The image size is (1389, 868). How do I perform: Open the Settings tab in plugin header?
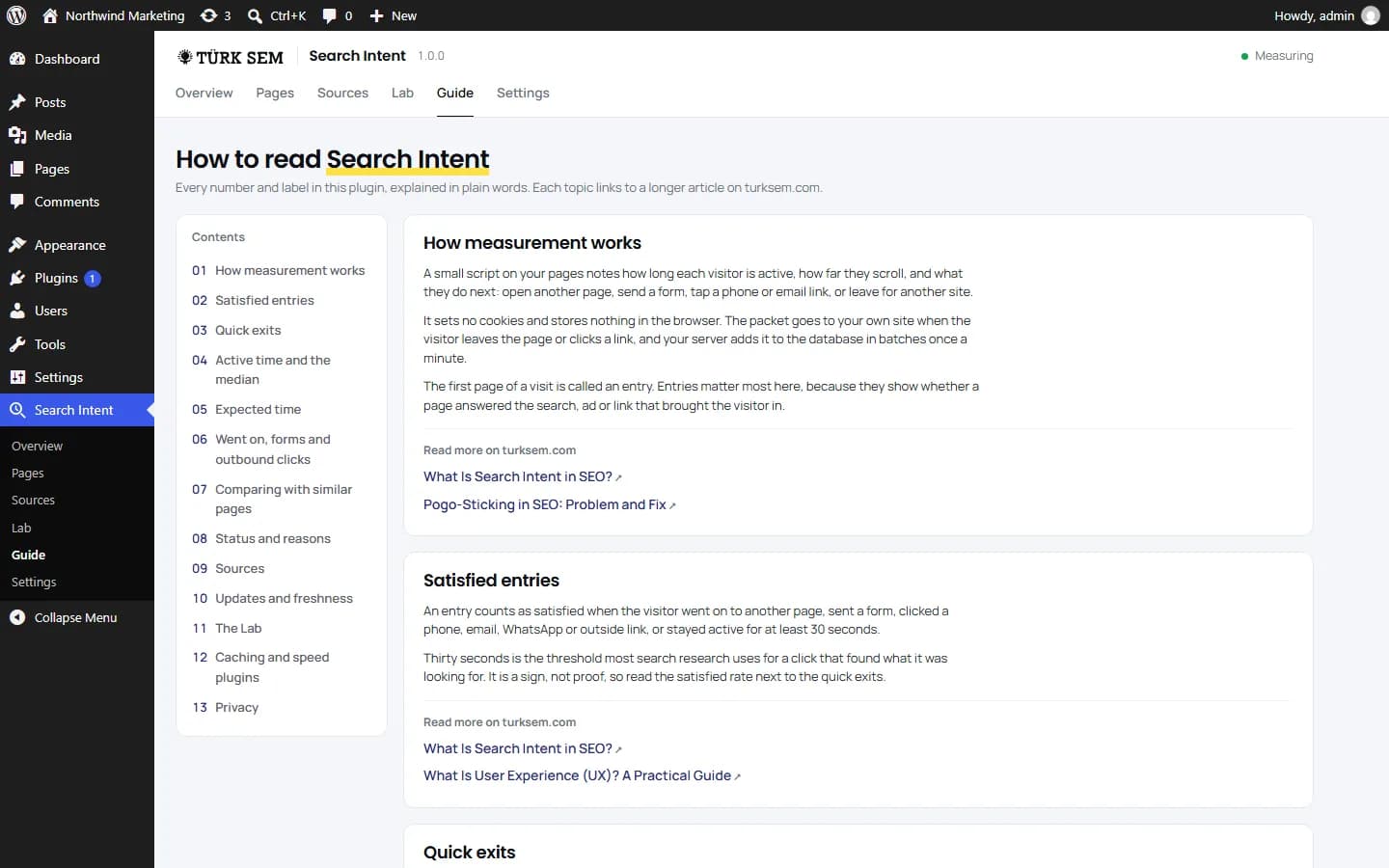[x=523, y=93]
